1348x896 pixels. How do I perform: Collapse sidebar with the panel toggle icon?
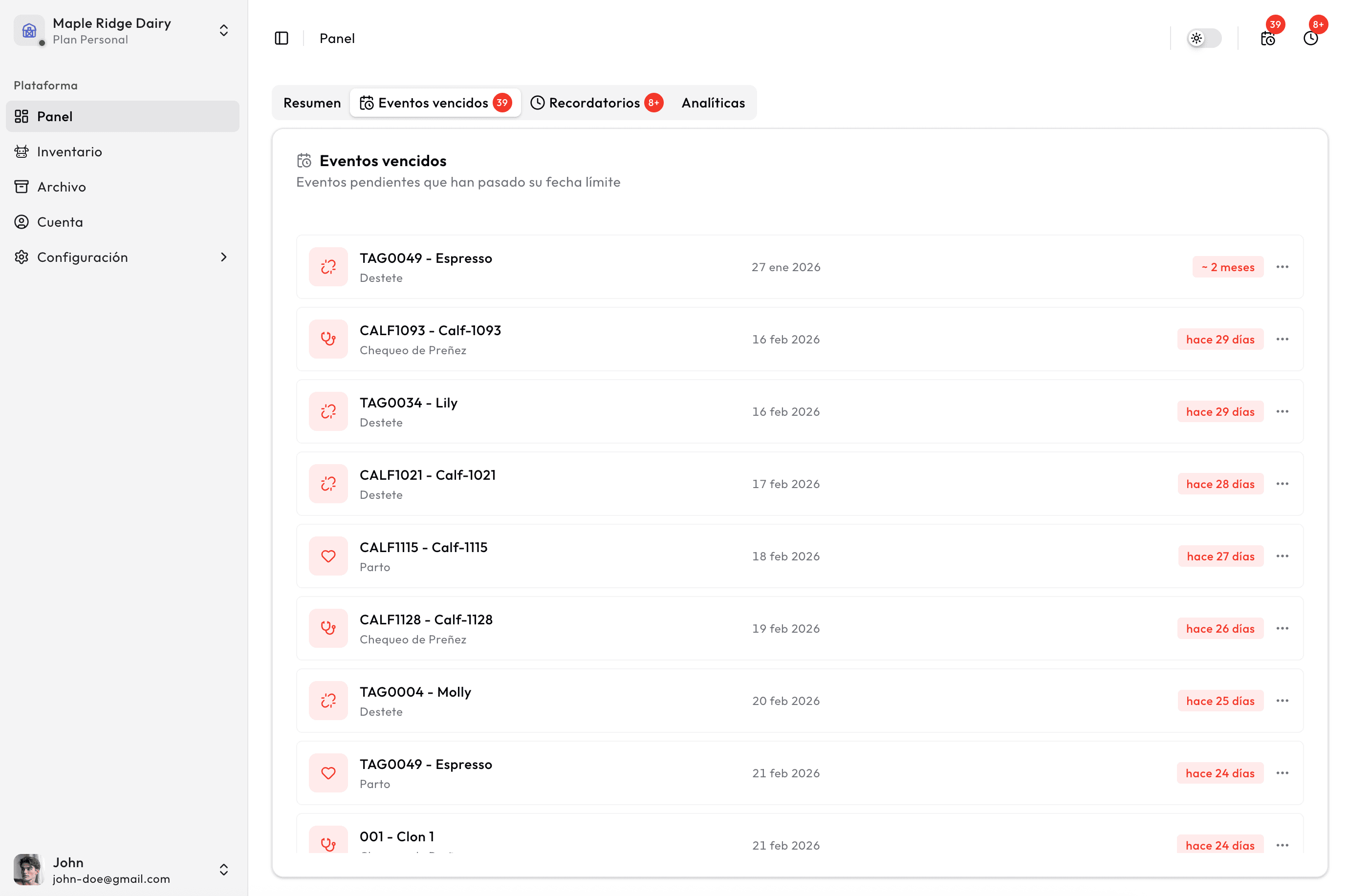[x=281, y=38]
